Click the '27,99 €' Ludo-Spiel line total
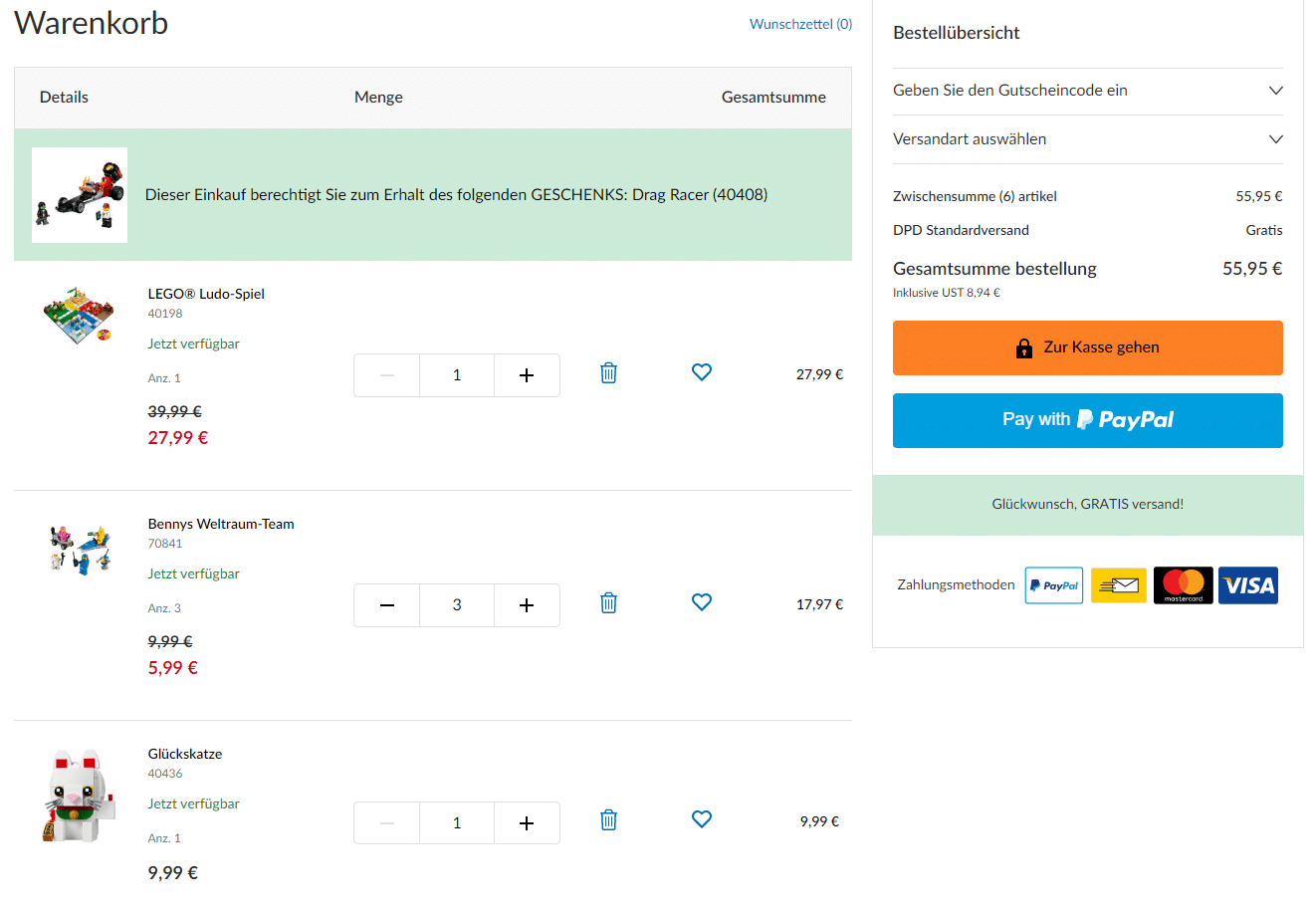Viewport: 1316px width, 916px height. 819,374
